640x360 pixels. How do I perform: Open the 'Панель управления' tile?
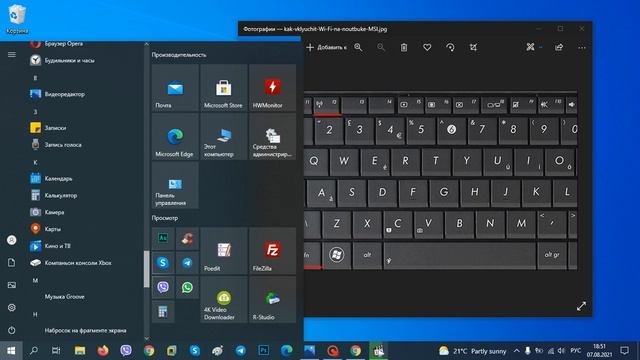(x=175, y=185)
